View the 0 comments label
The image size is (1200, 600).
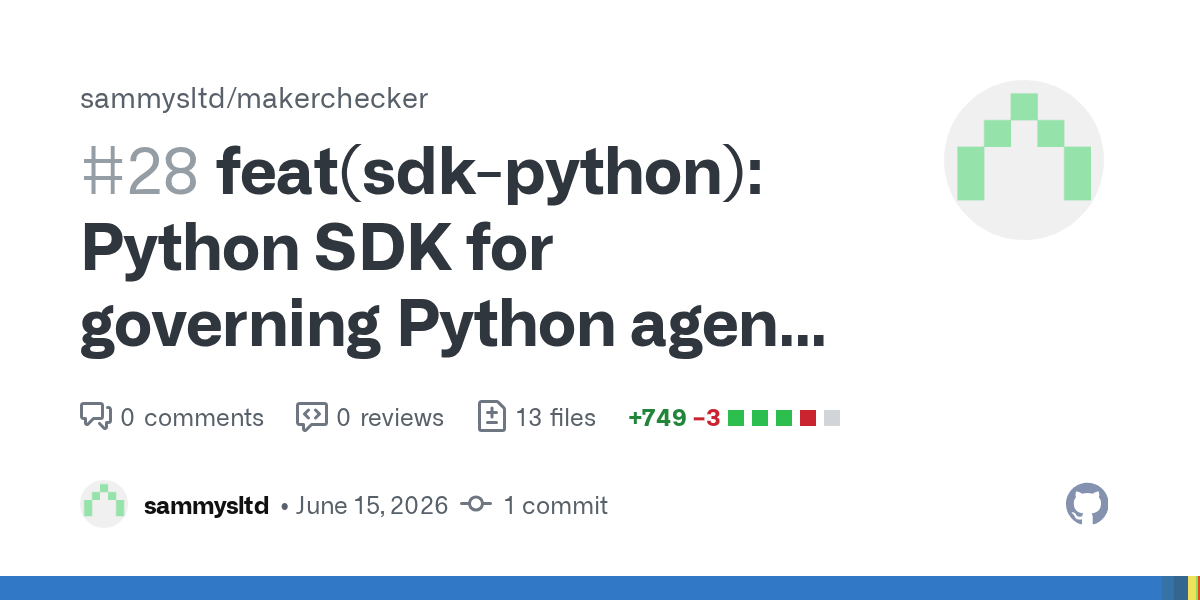[x=192, y=417]
